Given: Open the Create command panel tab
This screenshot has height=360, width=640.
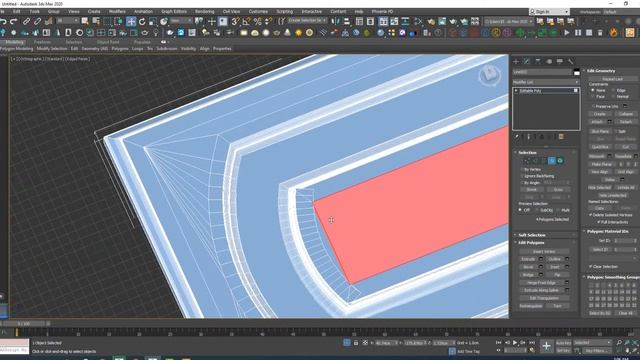Looking at the screenshot, I should click(516, 61).
